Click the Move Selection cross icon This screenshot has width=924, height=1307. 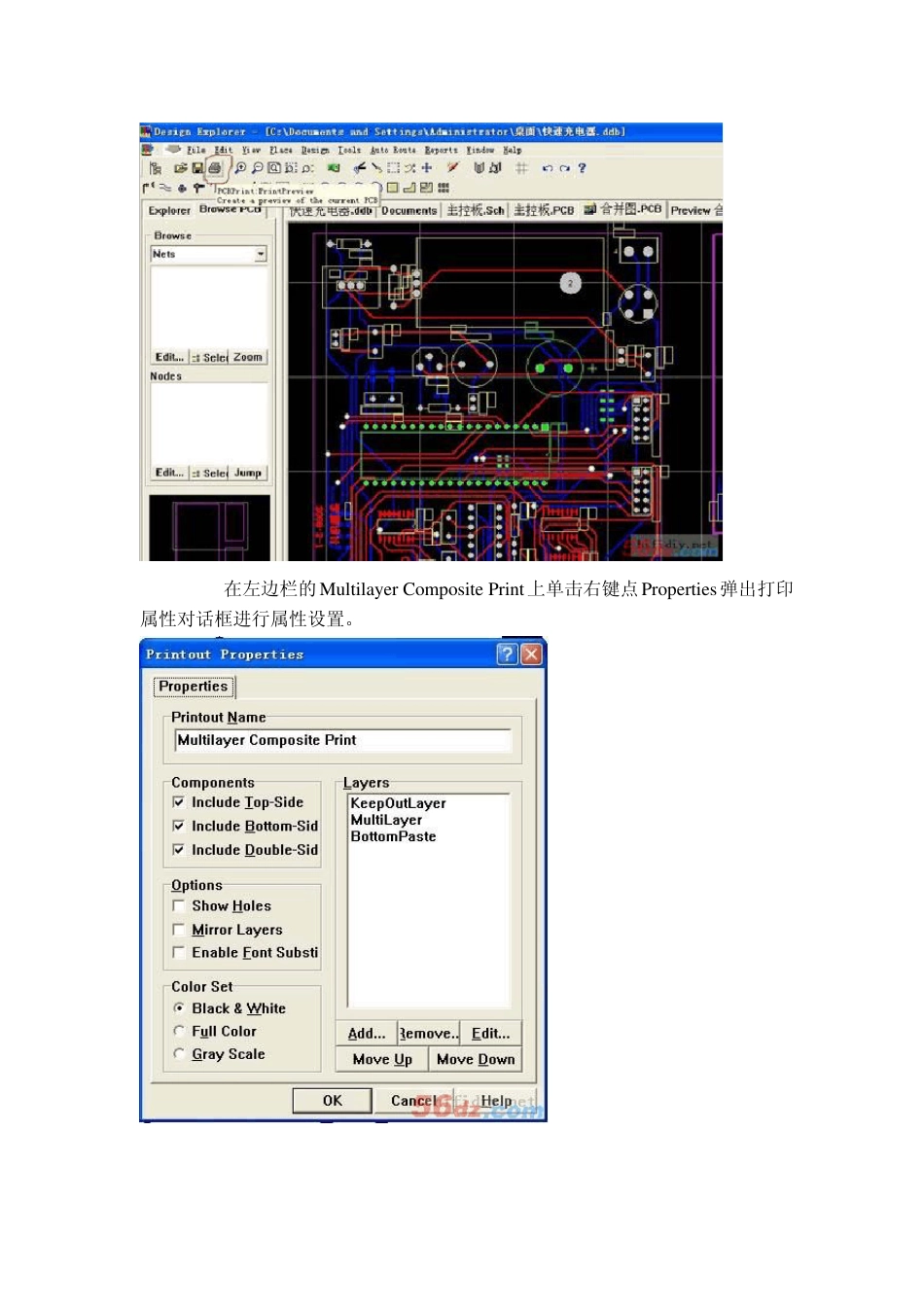pos(427,168)
